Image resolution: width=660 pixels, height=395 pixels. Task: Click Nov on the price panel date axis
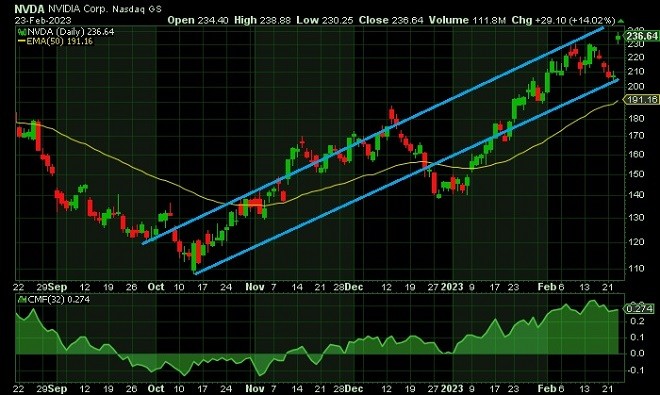pyautogui.click(x=255, y=287)
